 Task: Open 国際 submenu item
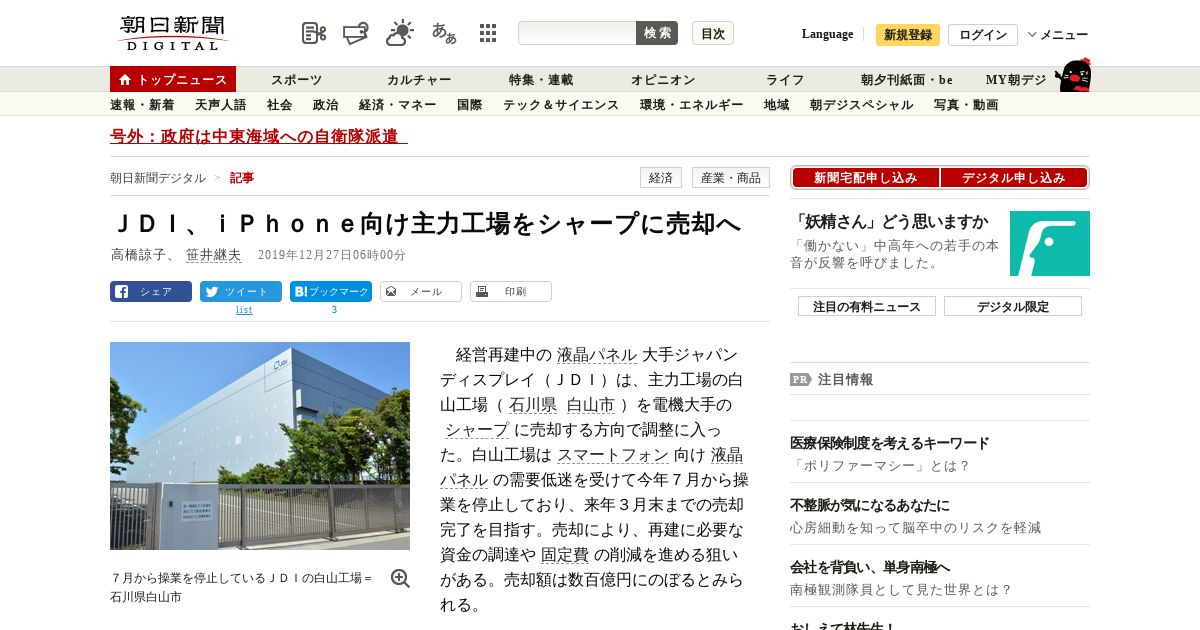pyautogui.click(x=469, y=104)
